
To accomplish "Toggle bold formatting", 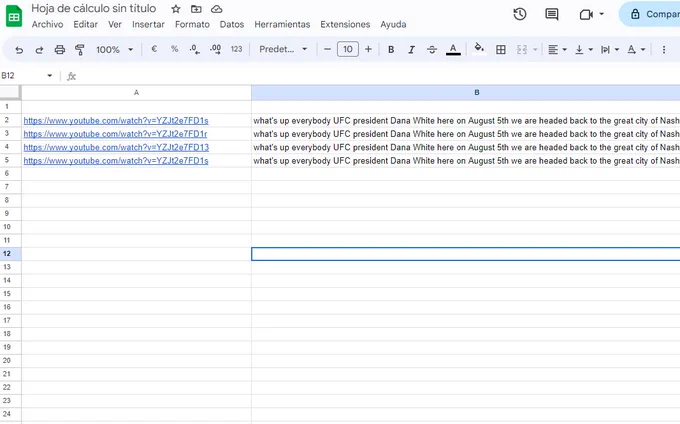I will coord(391,49).
